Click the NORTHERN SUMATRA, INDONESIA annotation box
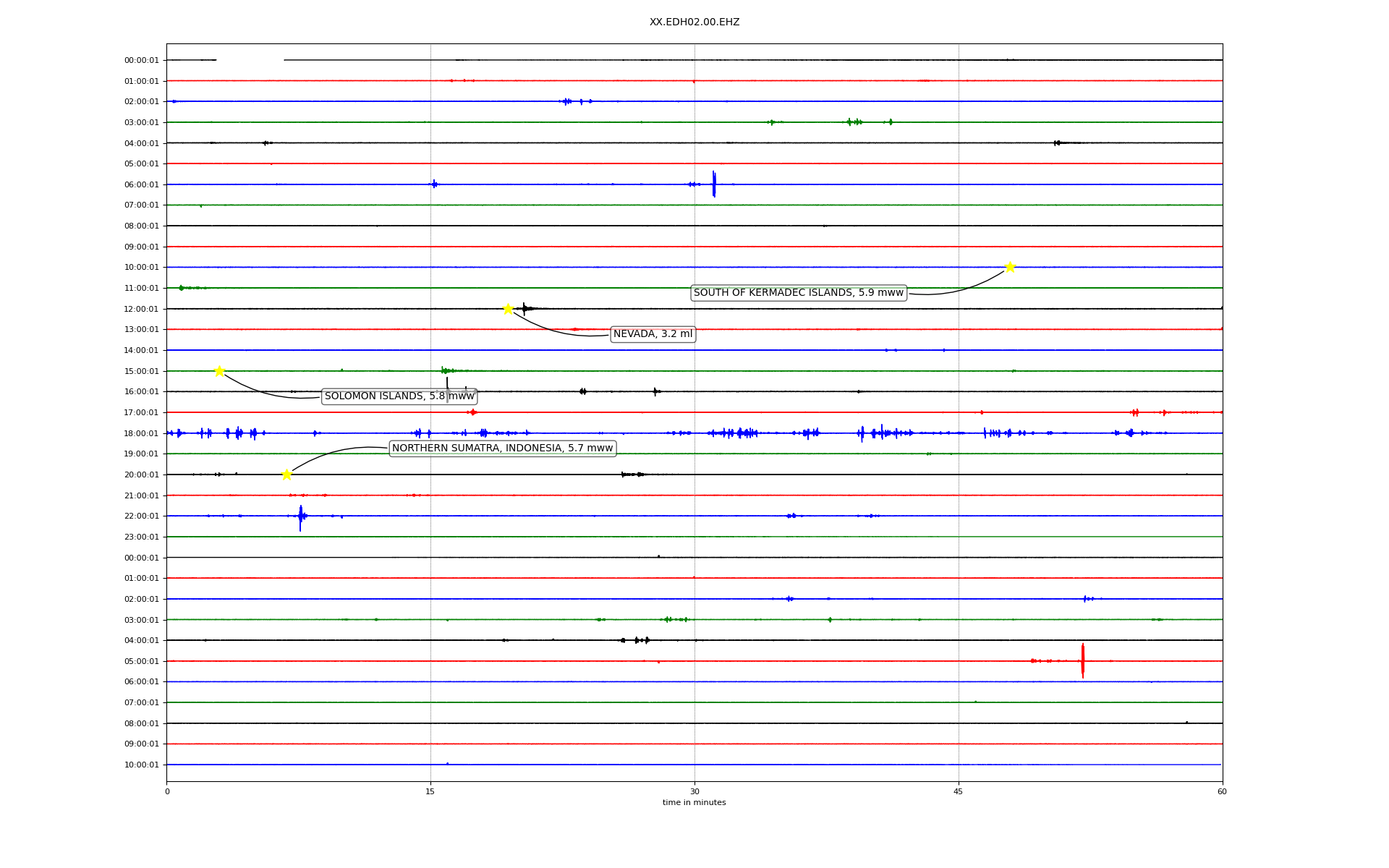 pos(502,448)
